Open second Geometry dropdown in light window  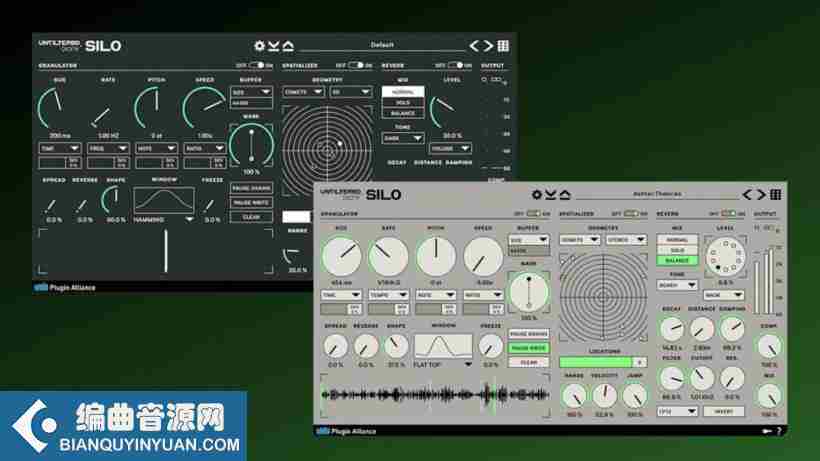627,240
